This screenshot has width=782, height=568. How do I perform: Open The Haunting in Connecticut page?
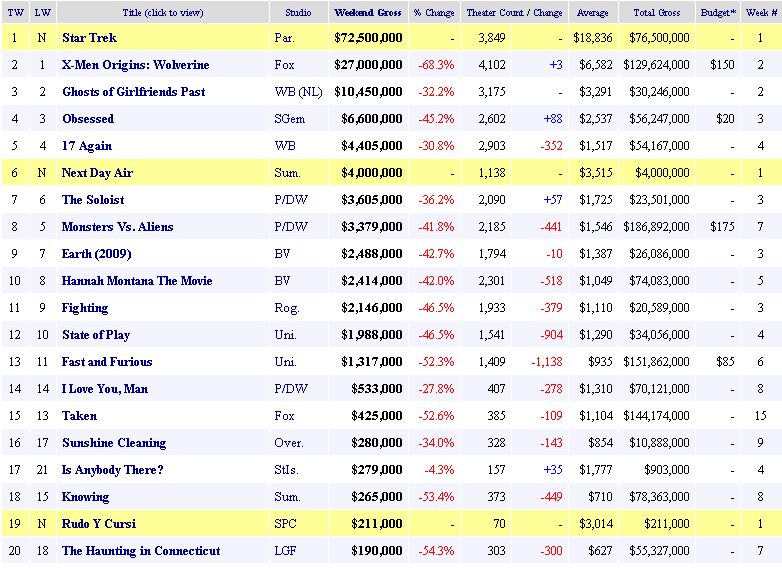(x=141, y=551)
